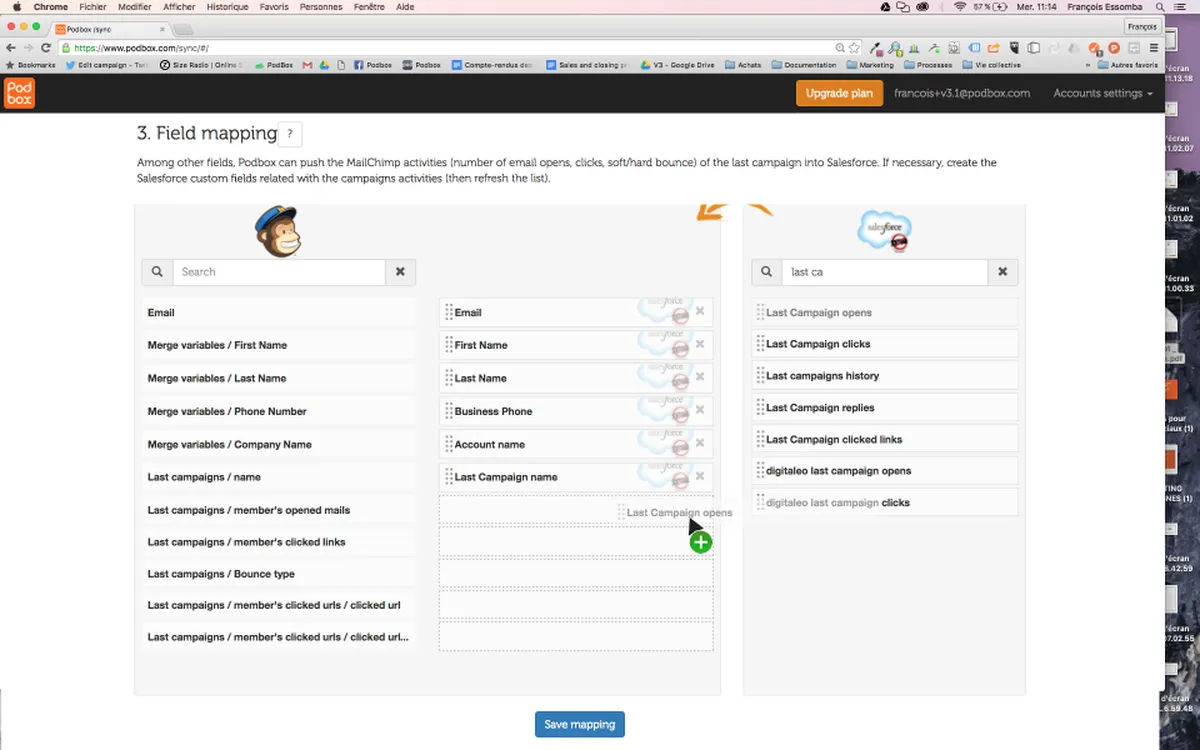Open the Achats bookmarks folder

coord(743,65)
